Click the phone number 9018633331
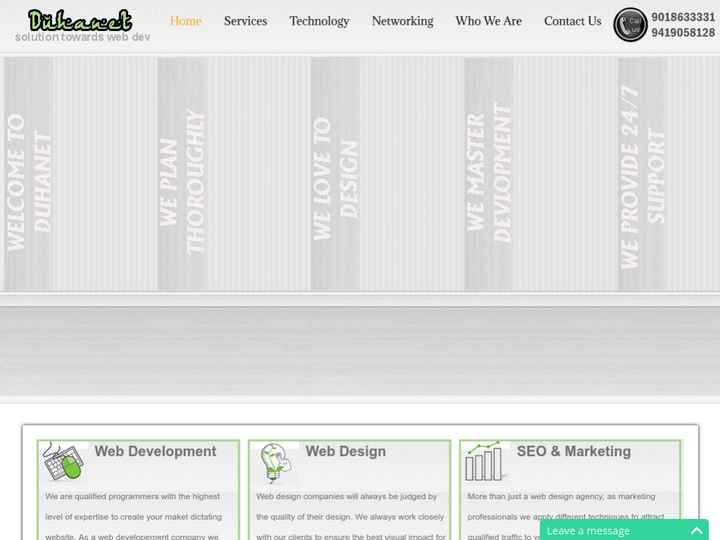The height and width of the screenshot is (540, 720). (x=683, y=17)
